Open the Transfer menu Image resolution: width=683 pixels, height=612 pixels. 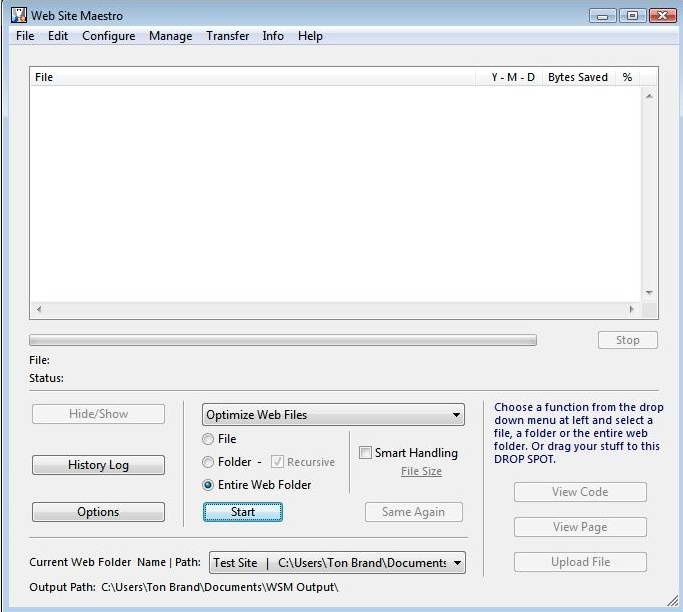tap(227, 36)
